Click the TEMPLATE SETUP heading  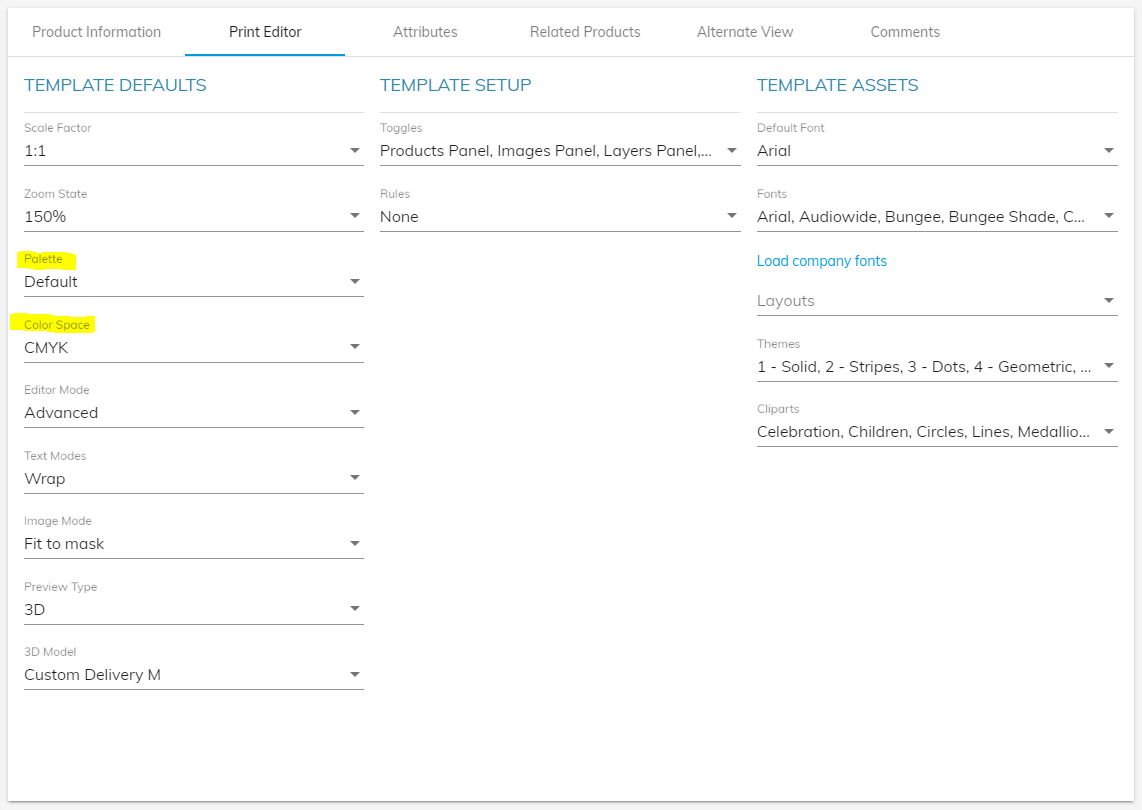tap(456, 85)
